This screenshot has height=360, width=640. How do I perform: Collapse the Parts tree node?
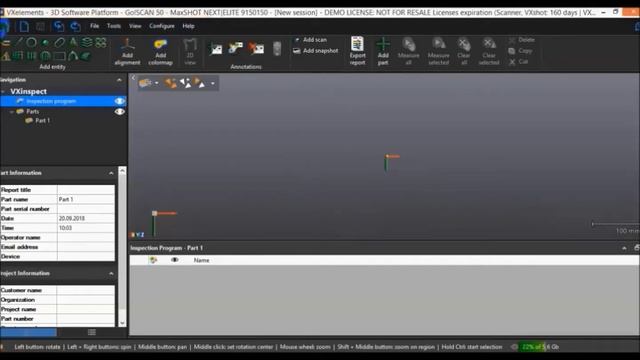pos(12,111)
